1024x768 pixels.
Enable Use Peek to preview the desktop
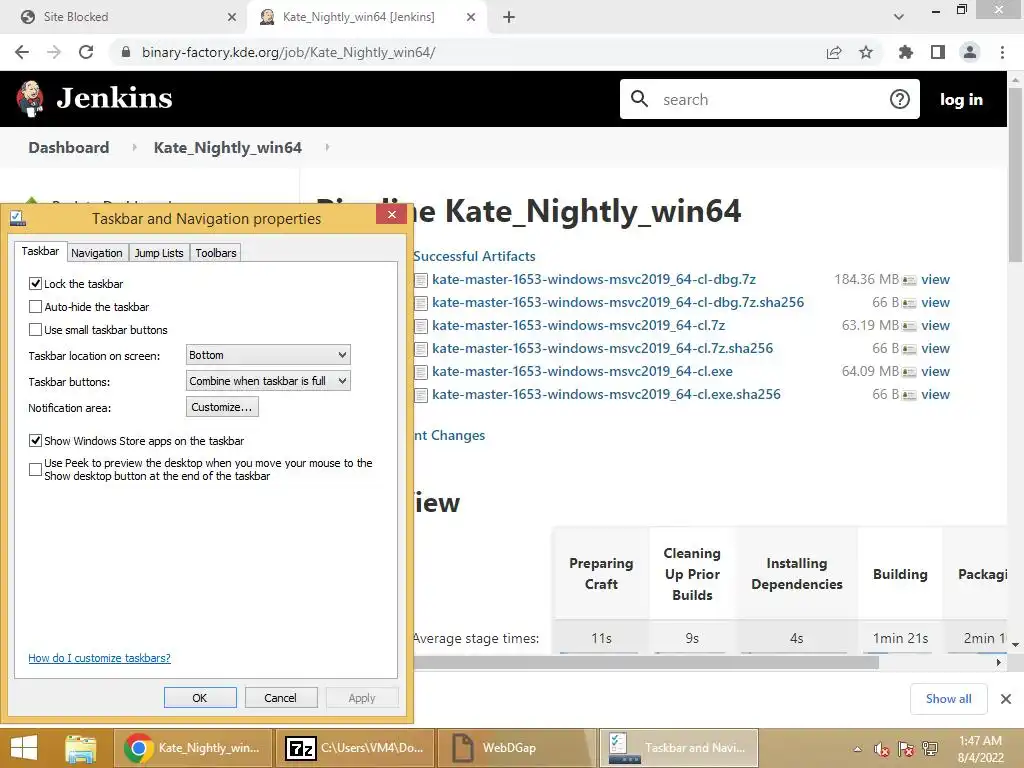click(35, 469)
